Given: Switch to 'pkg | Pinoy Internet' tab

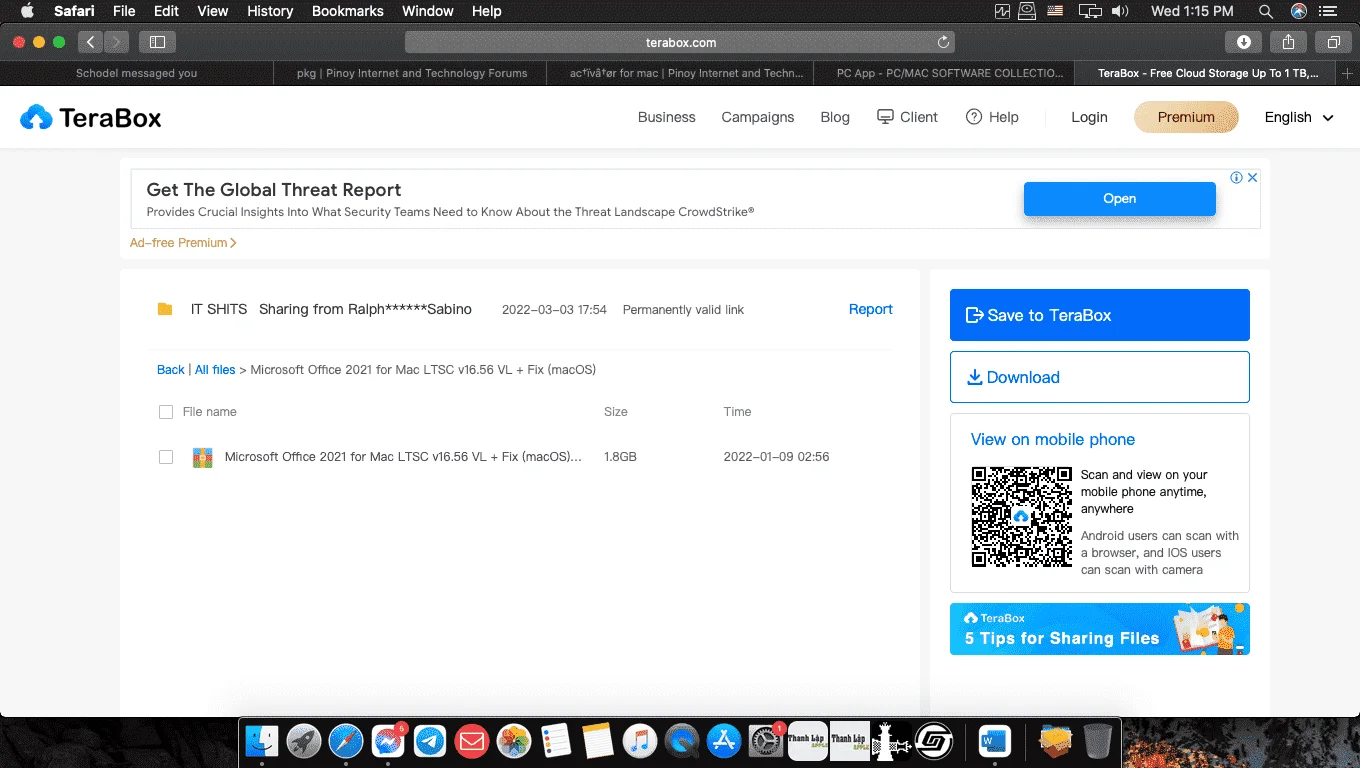Looking at the screenshot, I should pos(411,73).
